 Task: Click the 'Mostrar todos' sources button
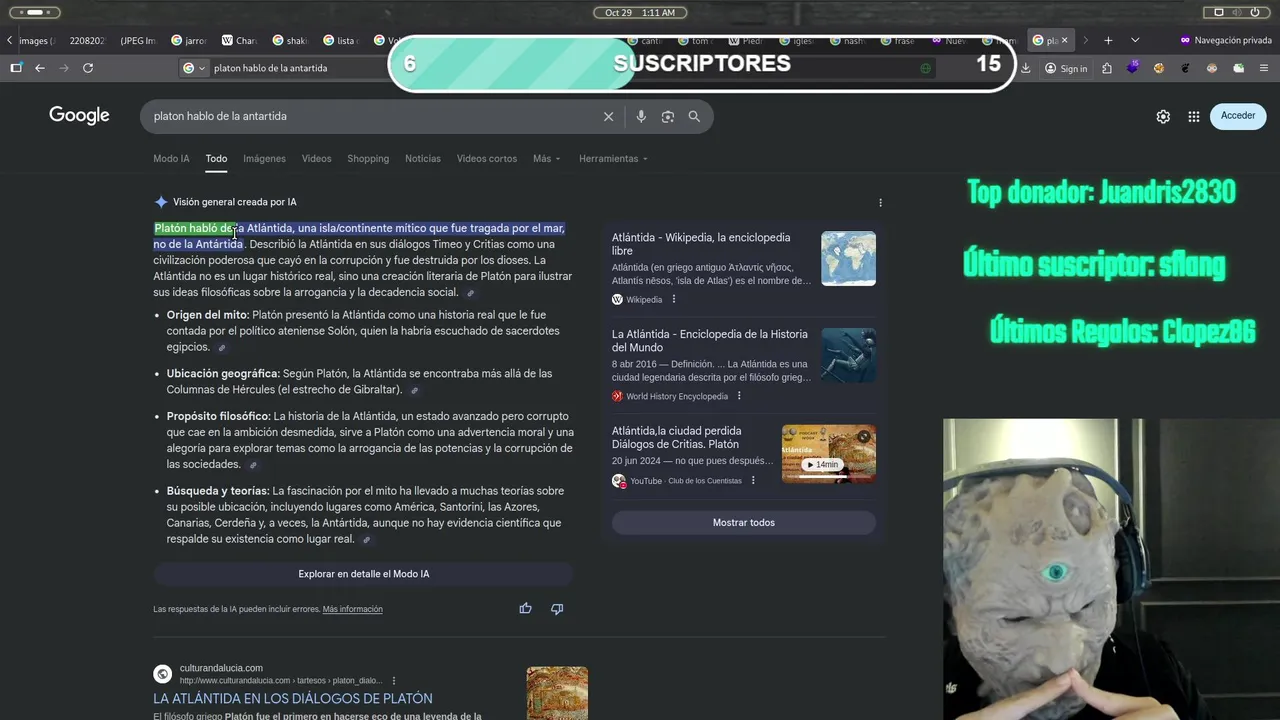(744, 523)
